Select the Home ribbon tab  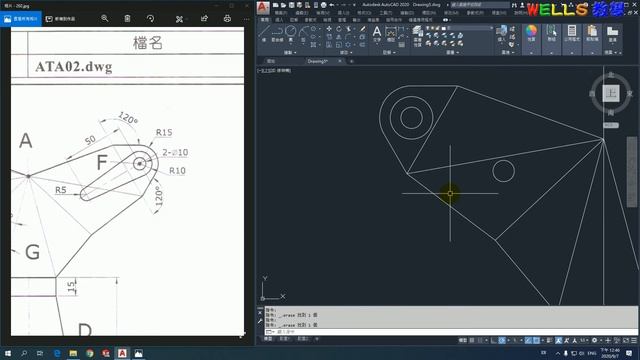(265, 19)
